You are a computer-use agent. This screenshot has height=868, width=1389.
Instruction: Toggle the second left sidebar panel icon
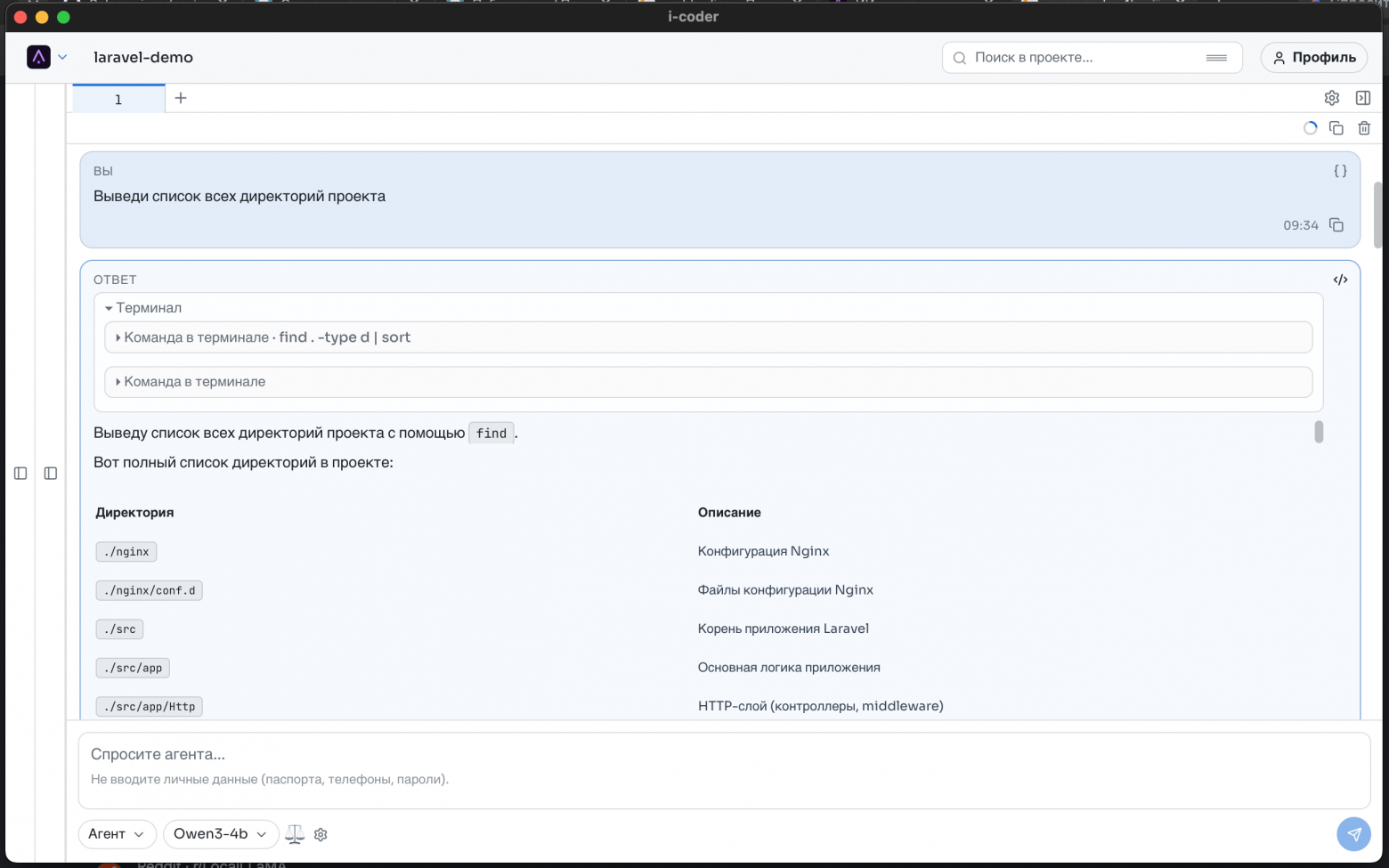51,474
